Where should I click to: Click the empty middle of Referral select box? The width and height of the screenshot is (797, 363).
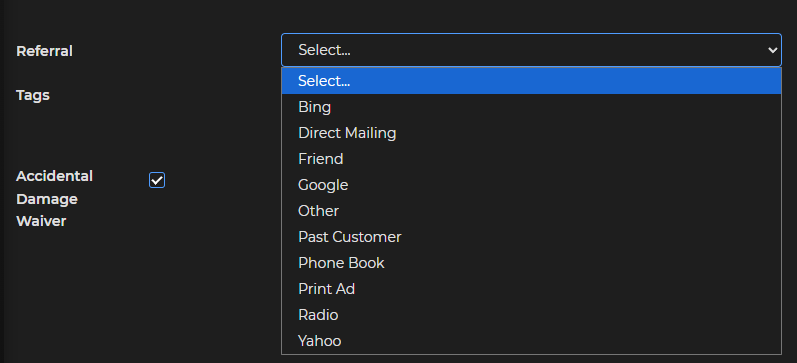(531, 50)
